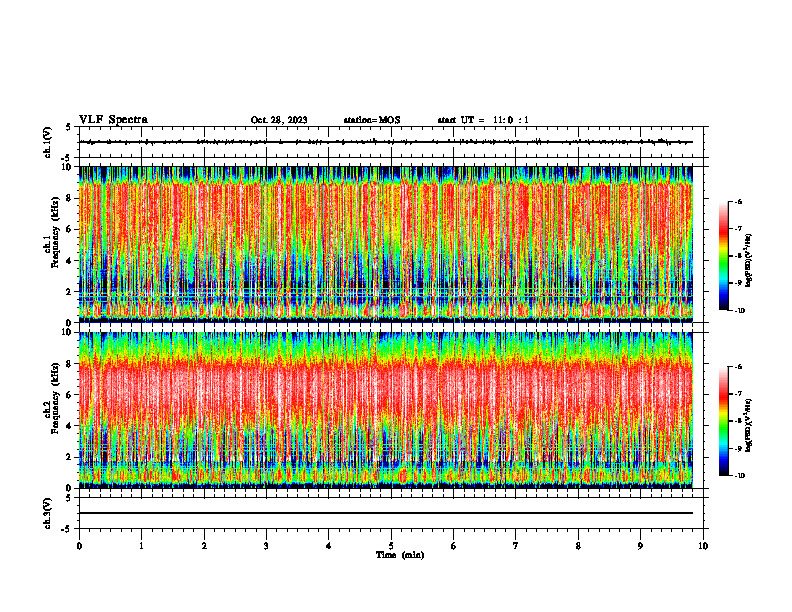Click the '-6' label on ch.1 color scale
792x612 pixels.
pos(738,202)
